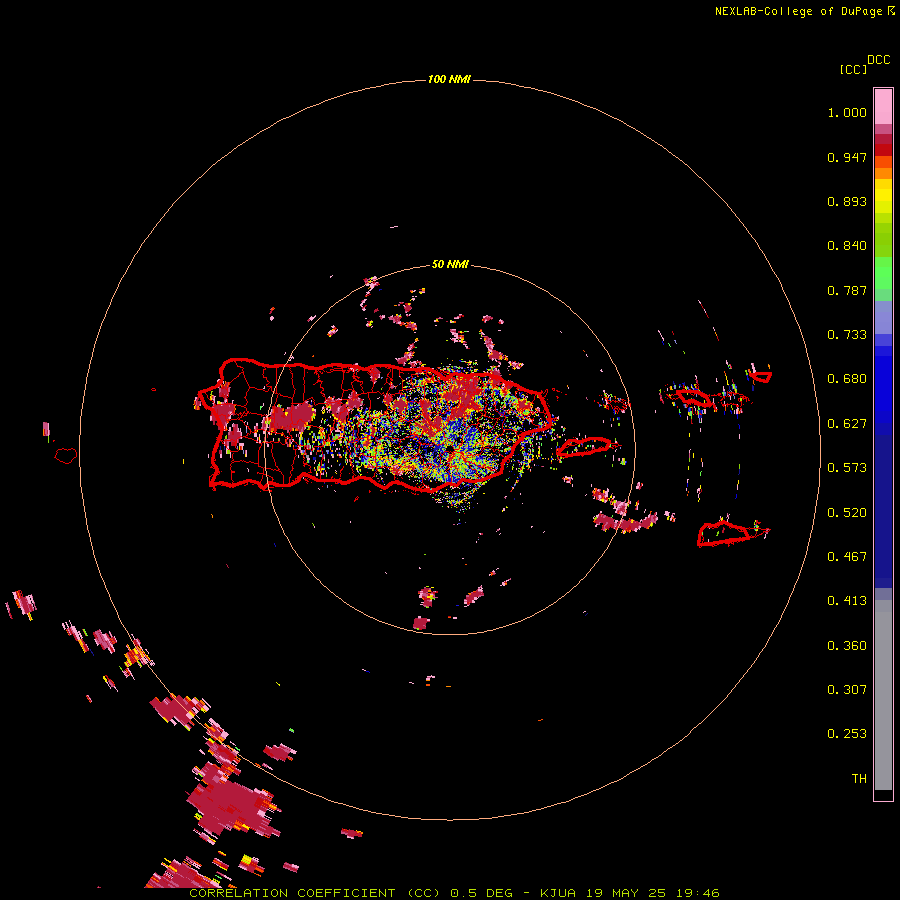
Task: Click the St. Croix island outline
Action: (724, 533)
